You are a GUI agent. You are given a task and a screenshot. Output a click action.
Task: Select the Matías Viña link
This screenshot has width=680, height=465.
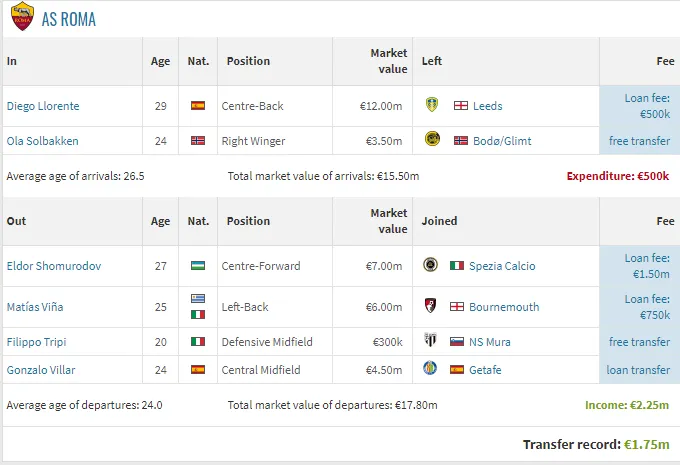point(35,307)
